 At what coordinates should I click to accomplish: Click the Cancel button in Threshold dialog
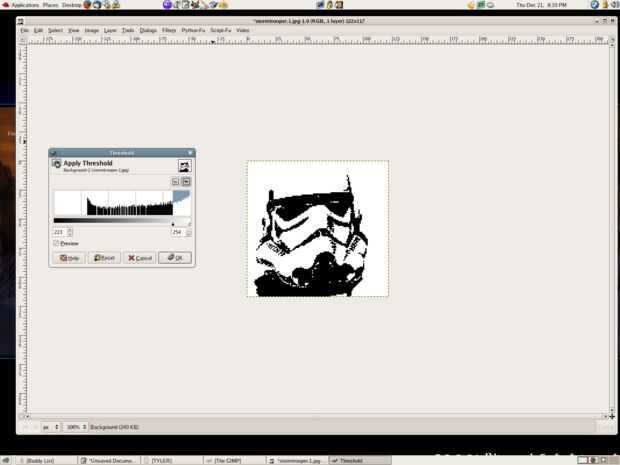(x=140, y=258)
